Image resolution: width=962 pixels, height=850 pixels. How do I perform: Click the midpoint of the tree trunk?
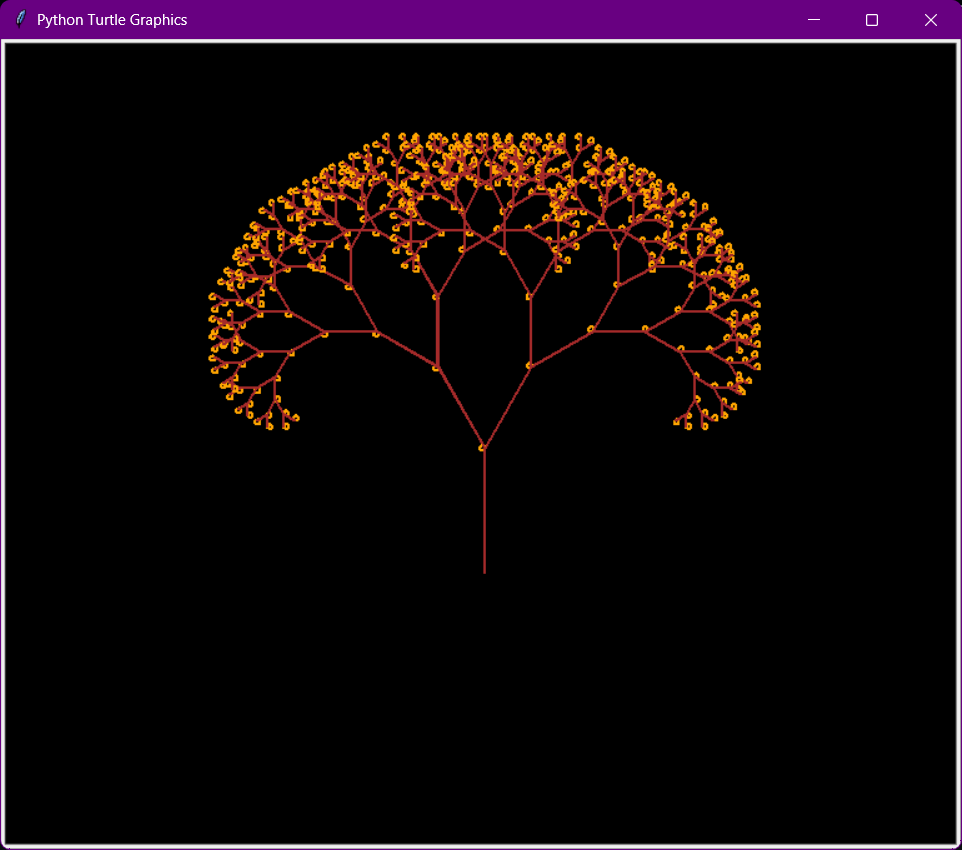(484, 510)
